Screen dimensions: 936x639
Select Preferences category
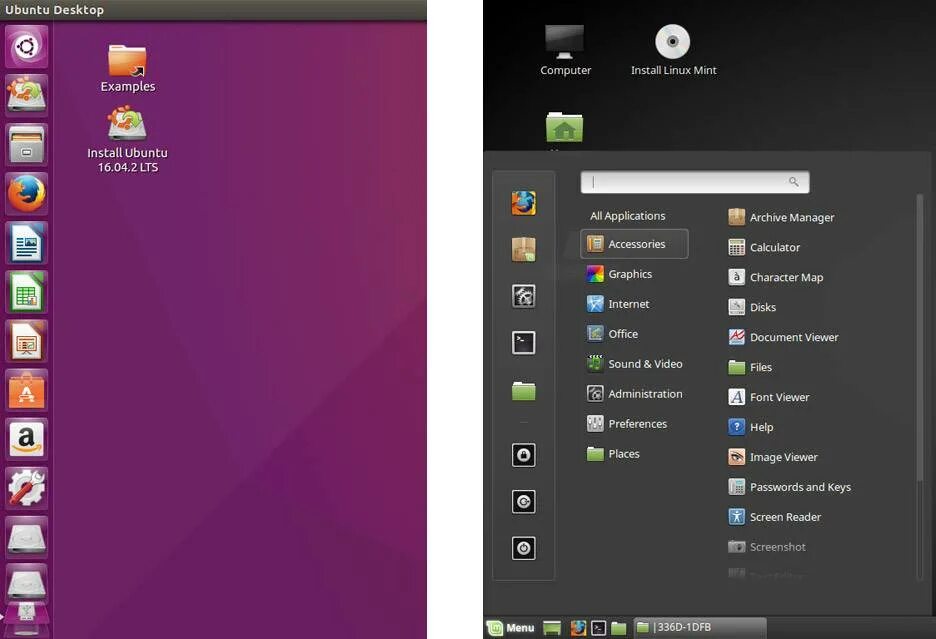point(627,423)
